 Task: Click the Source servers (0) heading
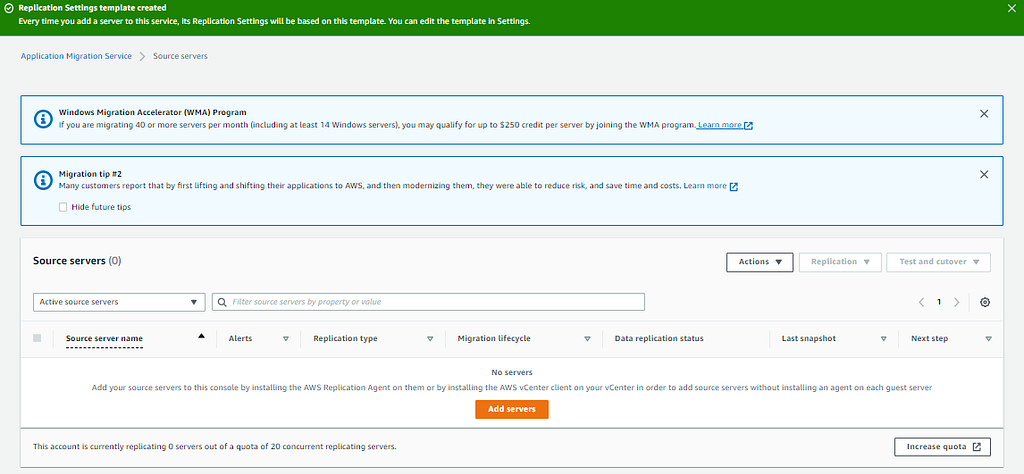[77, 261]
